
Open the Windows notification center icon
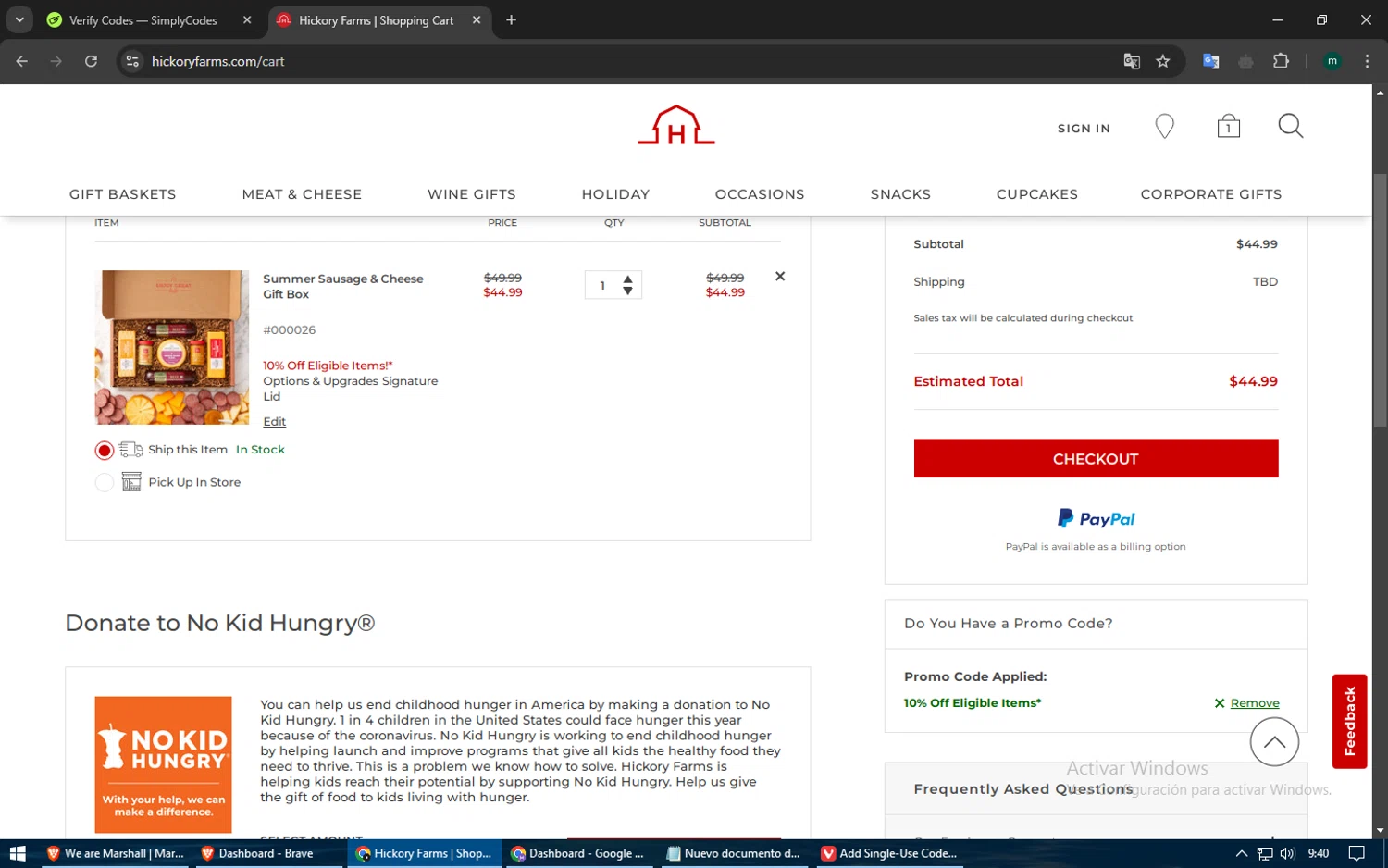pos(1357,853)
